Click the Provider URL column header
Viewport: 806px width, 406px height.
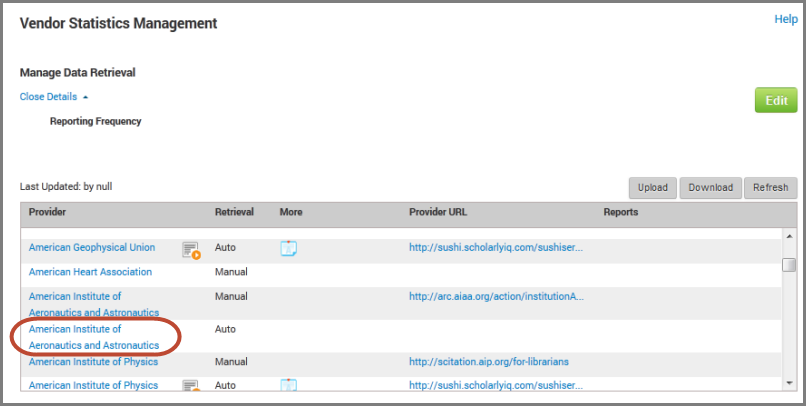coord(438,212)
